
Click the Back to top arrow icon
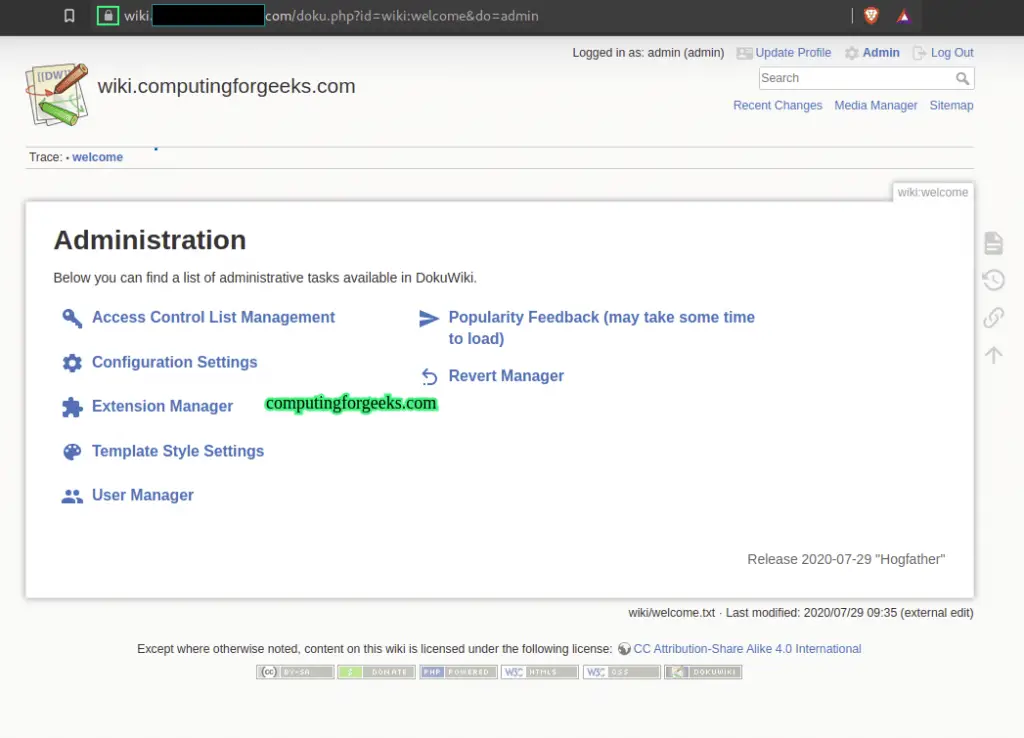[x=993, y=355]
